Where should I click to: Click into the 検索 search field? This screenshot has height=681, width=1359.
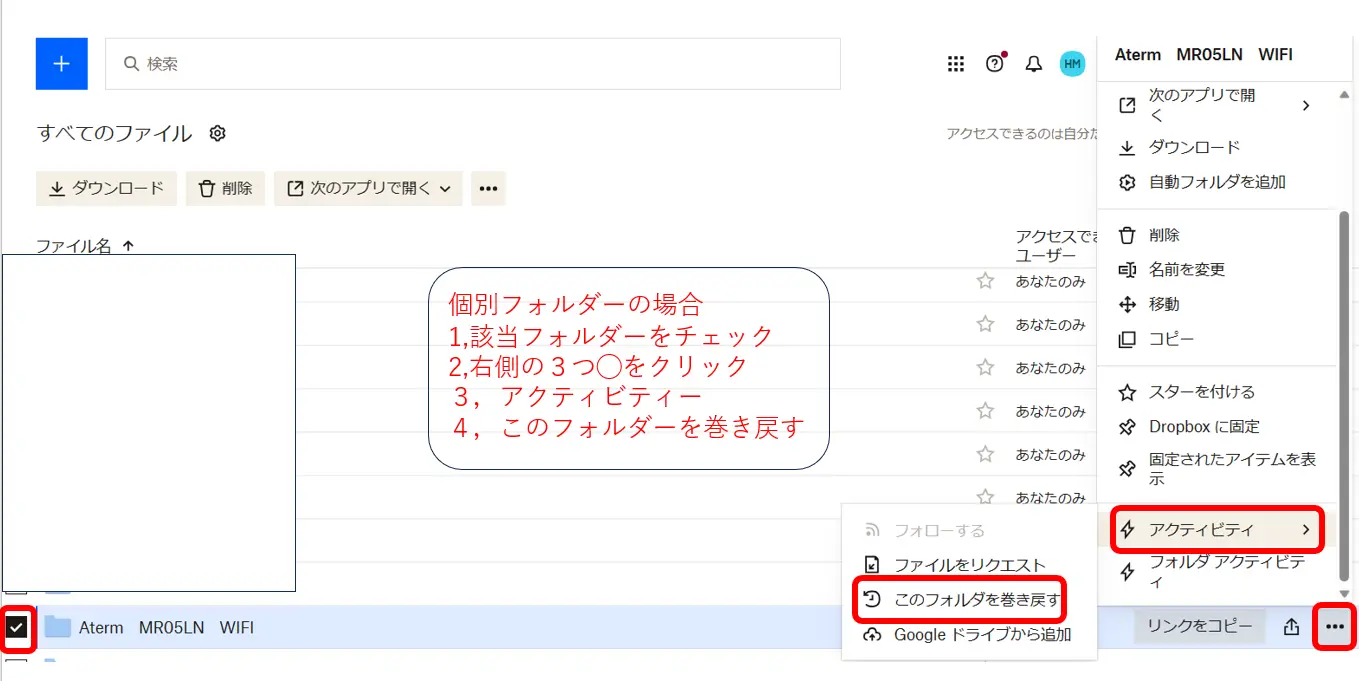click(x=472, y=64)
